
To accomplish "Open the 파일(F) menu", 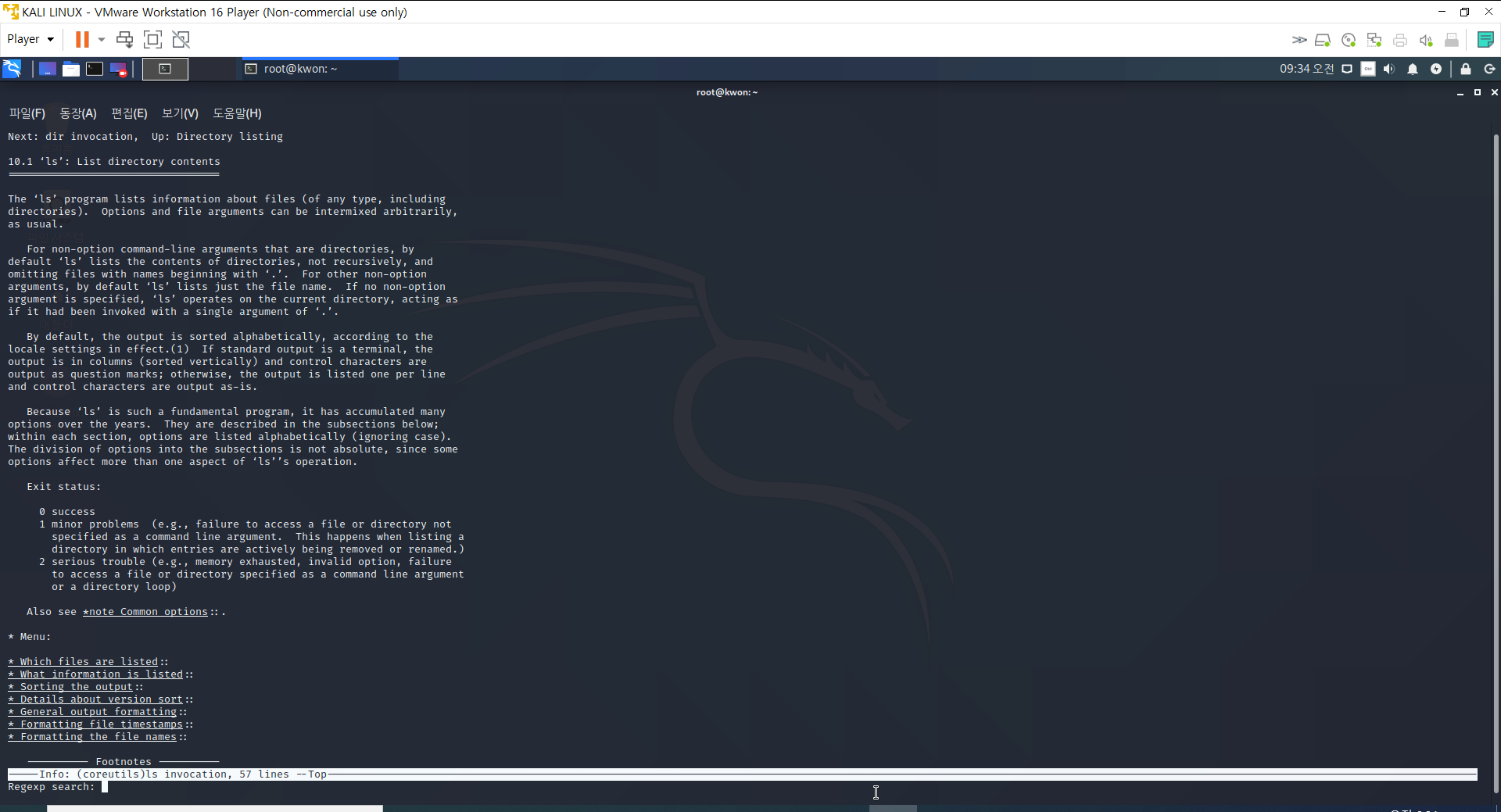I will [27, 113].
